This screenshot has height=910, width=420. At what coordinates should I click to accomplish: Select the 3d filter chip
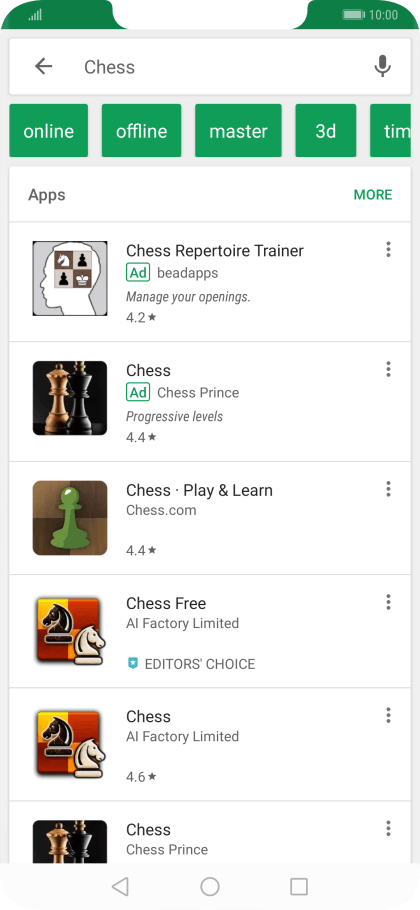[325, 131]
